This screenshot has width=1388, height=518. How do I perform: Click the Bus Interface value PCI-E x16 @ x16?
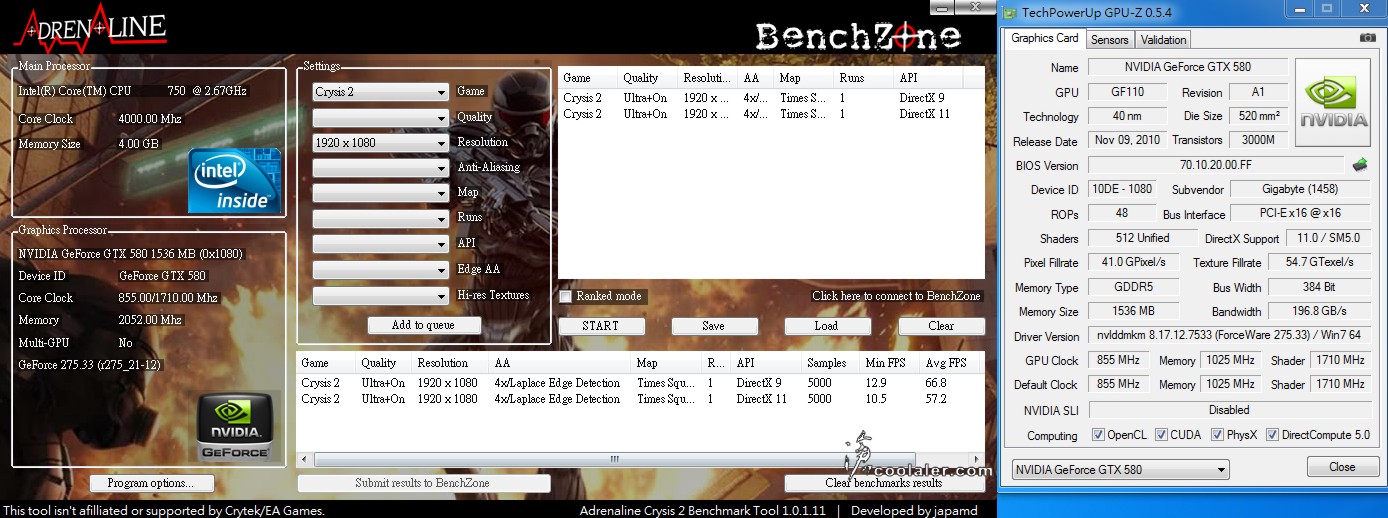click(x=1300, y=213)
